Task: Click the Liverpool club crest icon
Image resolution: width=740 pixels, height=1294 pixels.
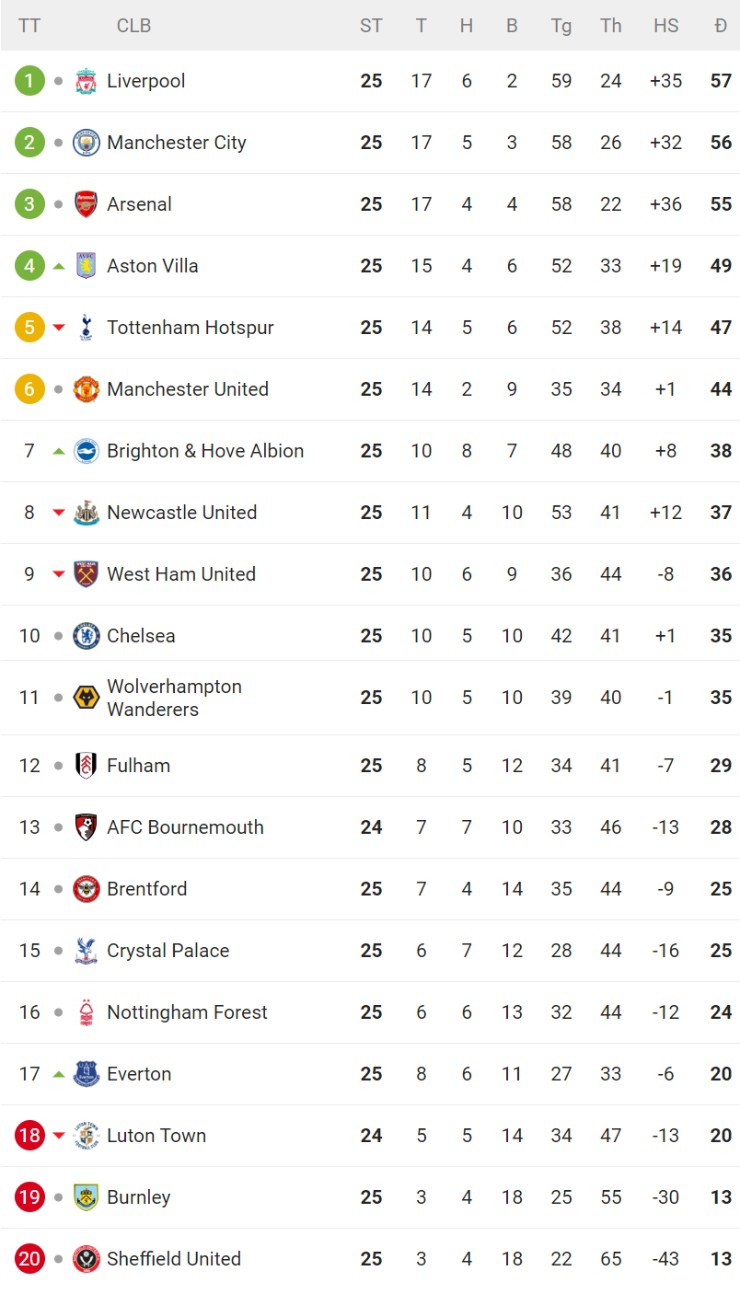Action: click(87, 81)
